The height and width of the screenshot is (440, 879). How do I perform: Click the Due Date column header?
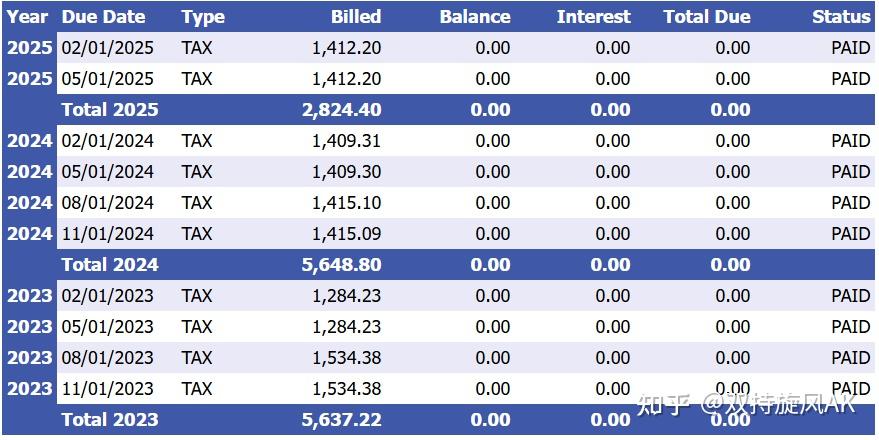(103, 17)
